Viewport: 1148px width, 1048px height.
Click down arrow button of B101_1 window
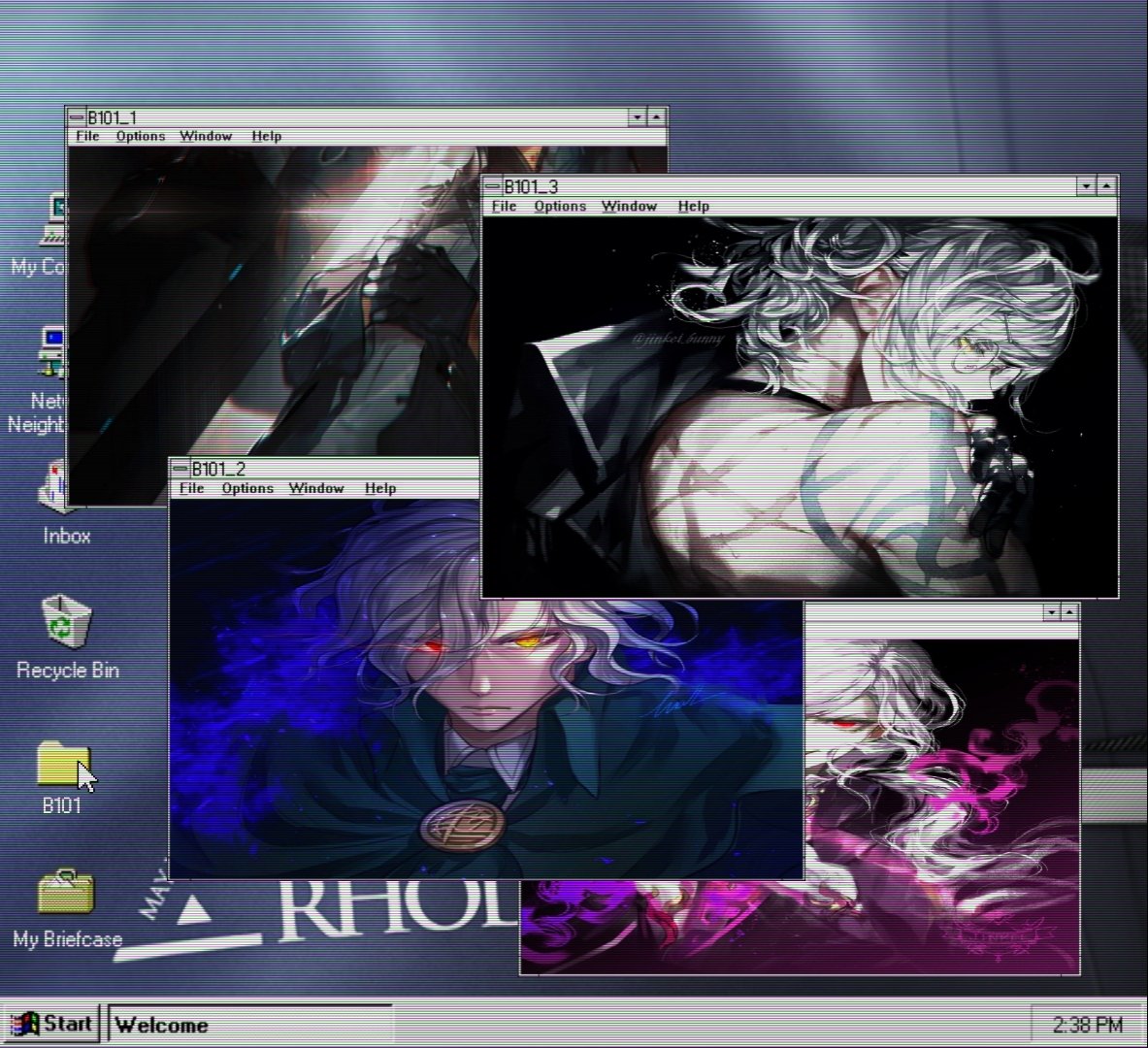tap(637, 117)
